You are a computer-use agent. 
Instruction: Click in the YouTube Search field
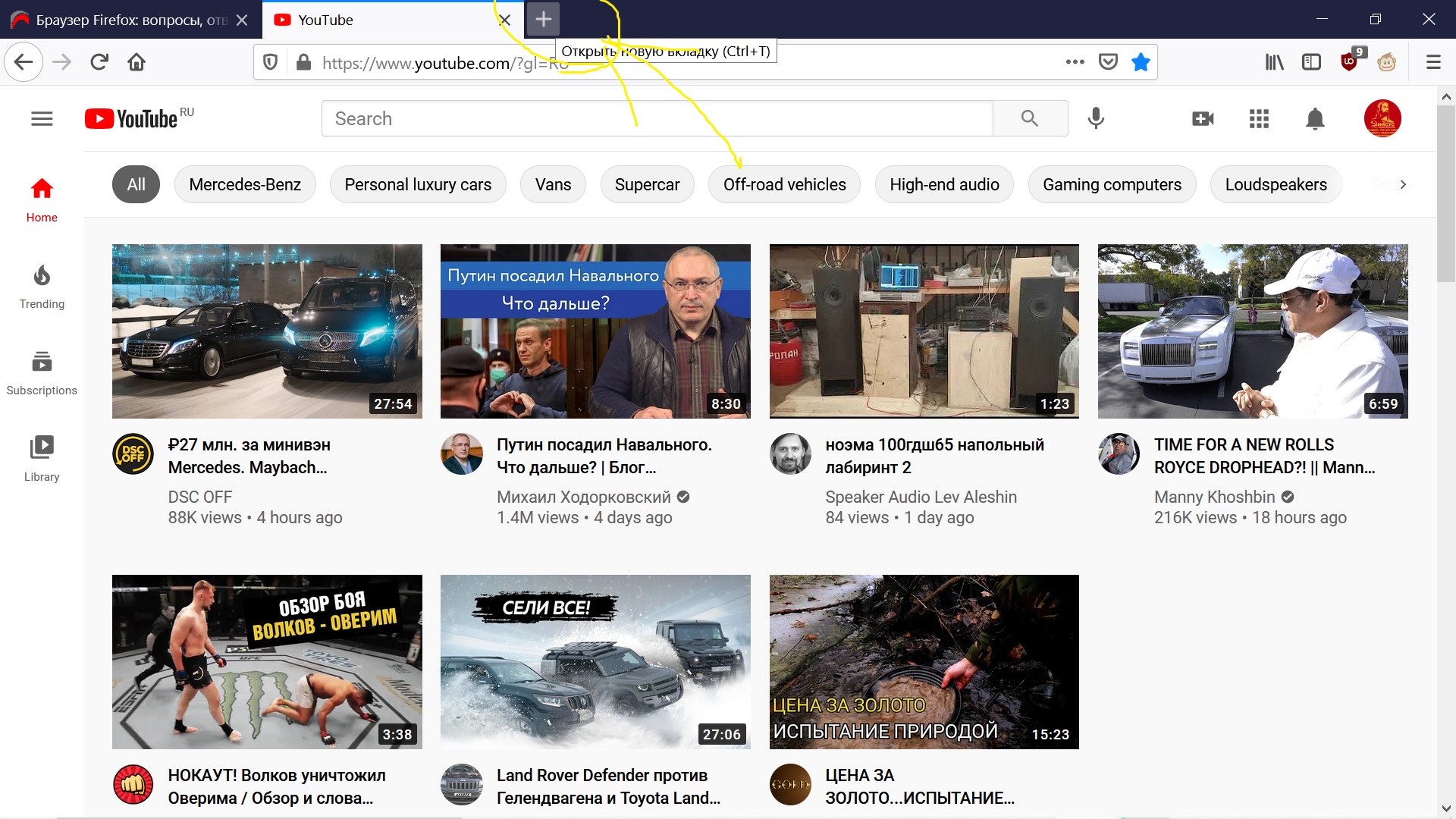[656, 119]
